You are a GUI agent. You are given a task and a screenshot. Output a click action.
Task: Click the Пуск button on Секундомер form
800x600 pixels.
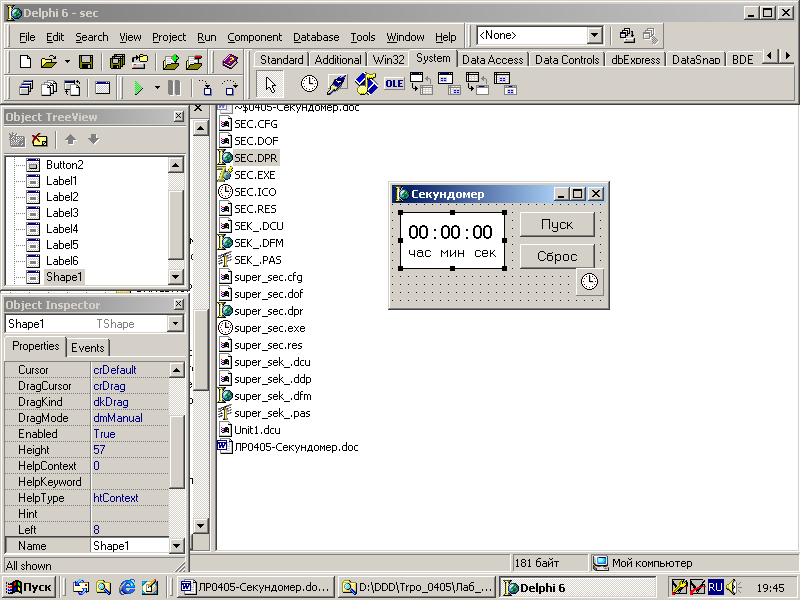557,224
